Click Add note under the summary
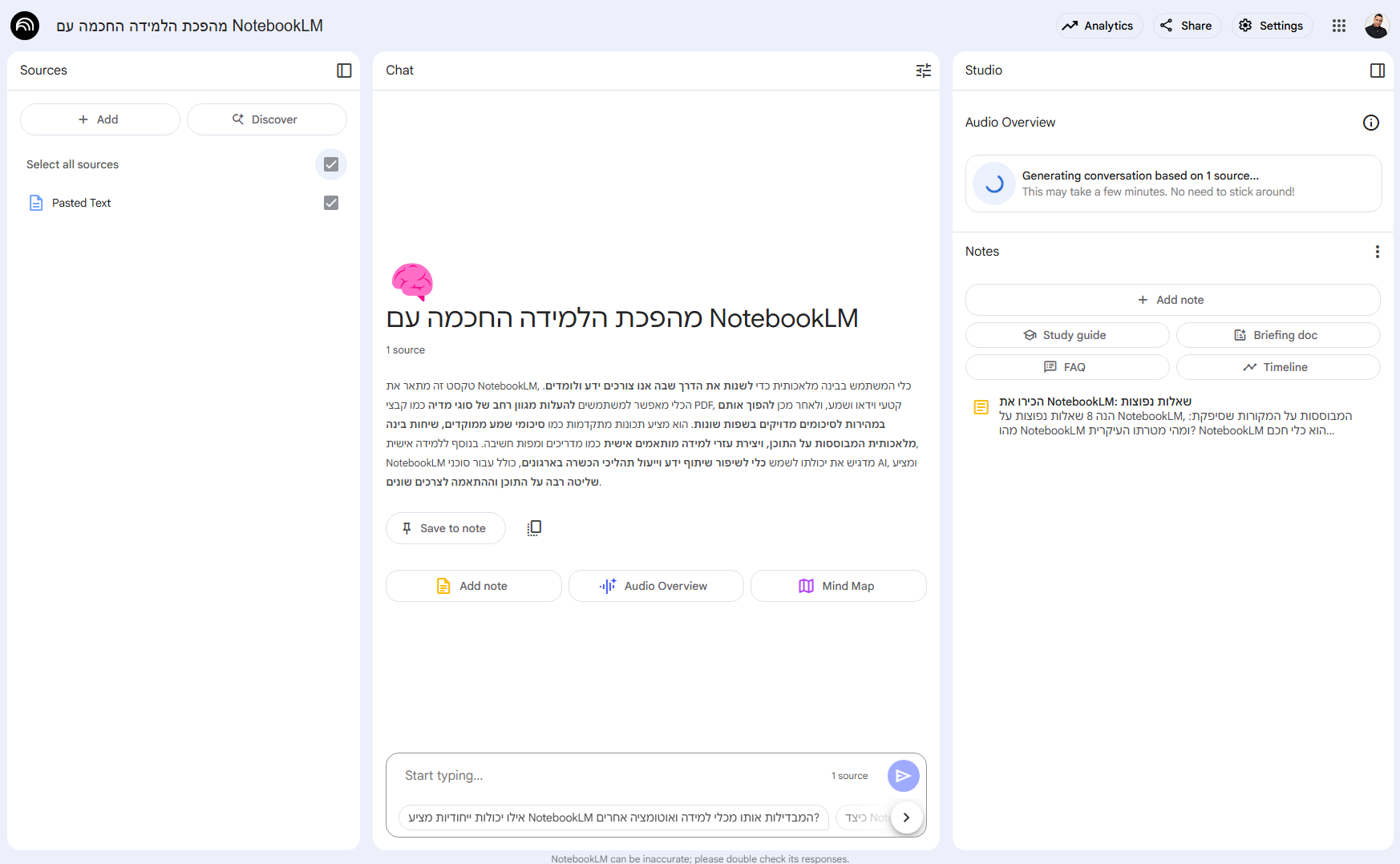1400x864 pixels. [474, 586]
